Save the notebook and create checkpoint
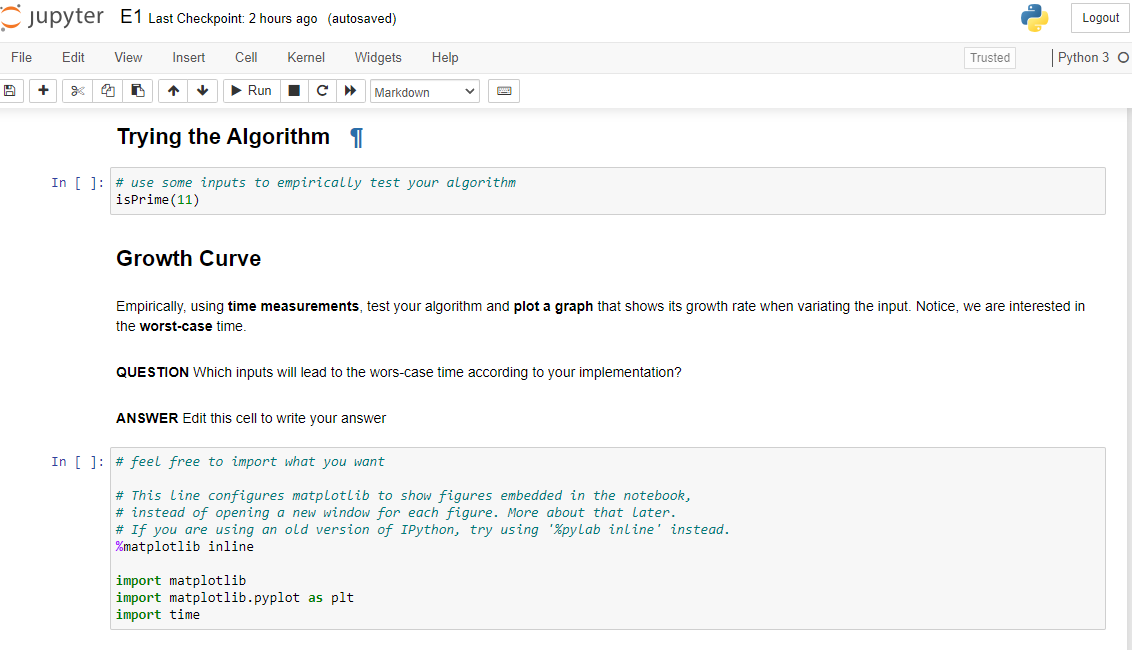Image resolution: width=1132 pixels, height=650 pixels. coord(10,91)
